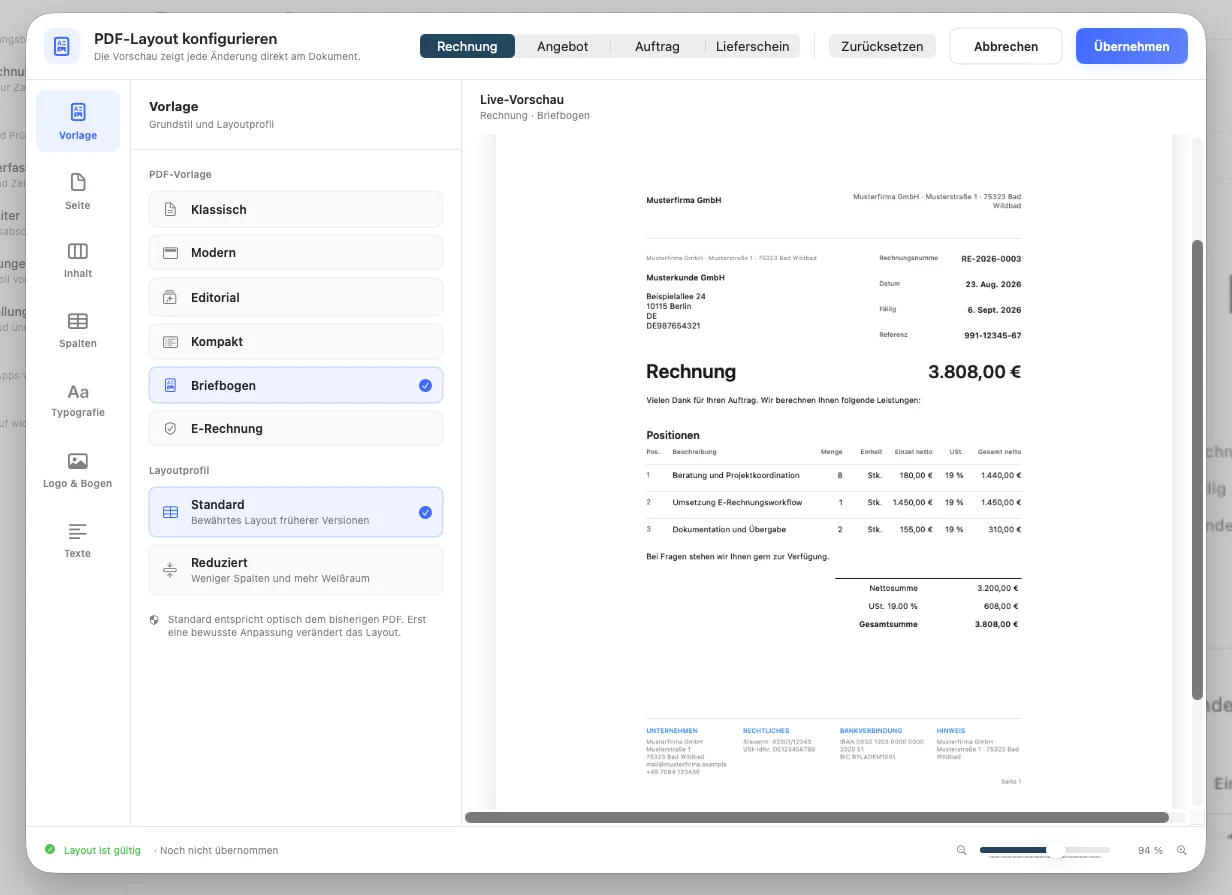Click the Beratung und Projektkoordination row
1232x895 pixels.
coord(834,476)
